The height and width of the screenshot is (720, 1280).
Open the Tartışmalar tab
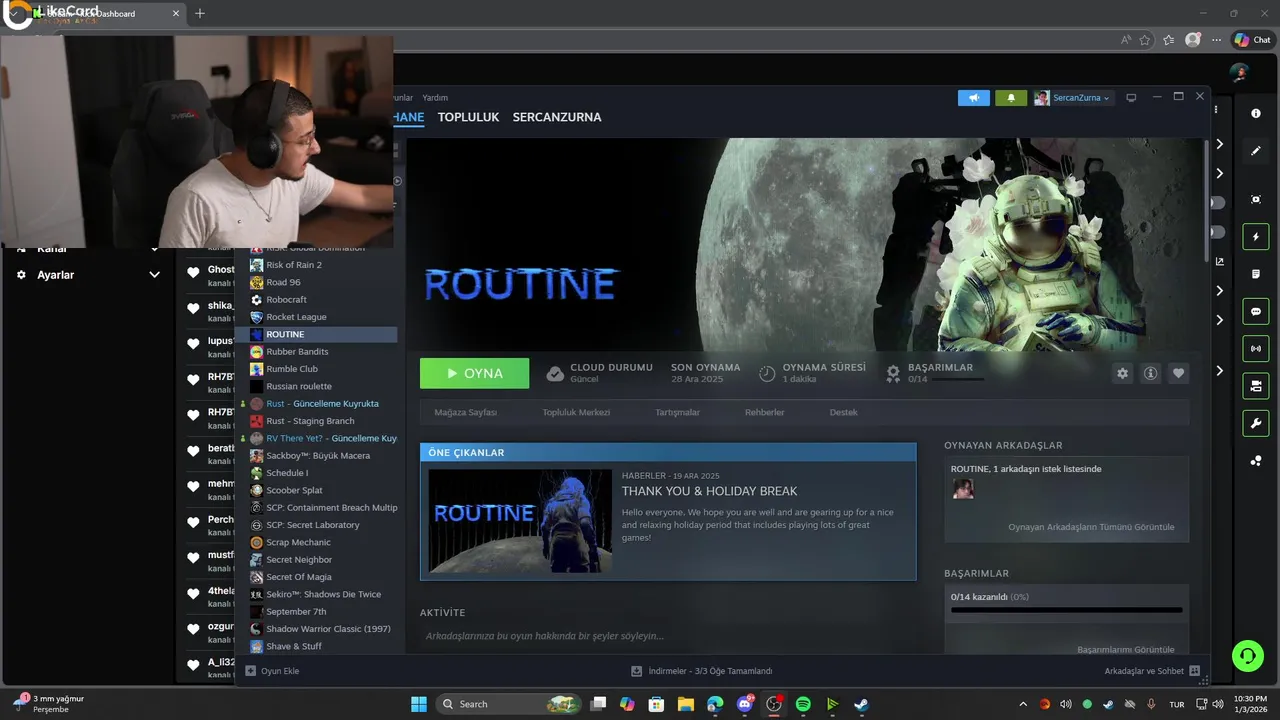coord(677,412)
